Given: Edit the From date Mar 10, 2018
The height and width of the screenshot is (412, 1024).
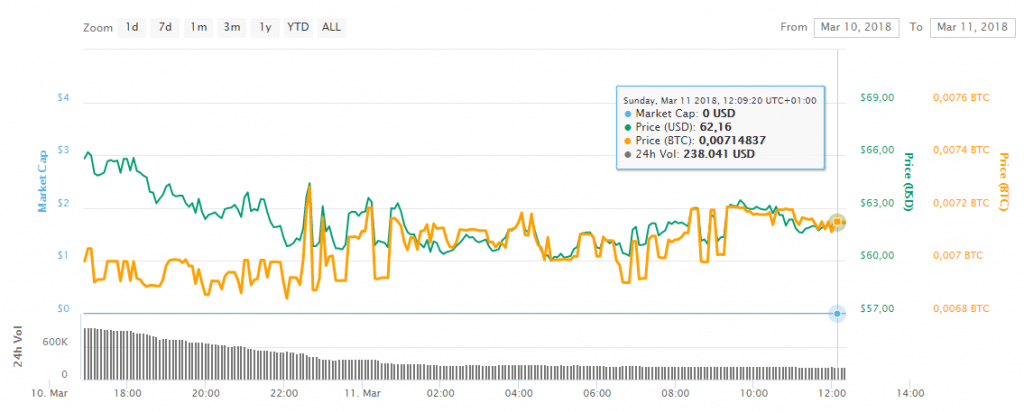Looking at the screenshot, I should pyautogui.click(x=856, y=27).
